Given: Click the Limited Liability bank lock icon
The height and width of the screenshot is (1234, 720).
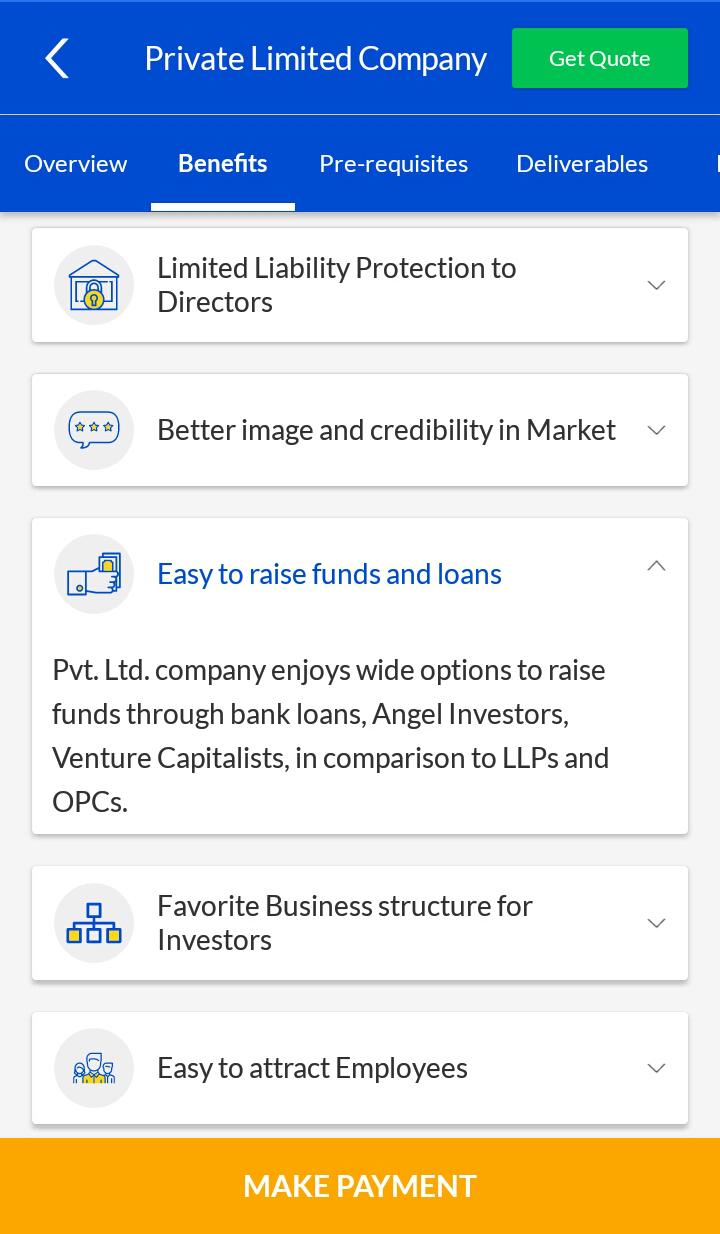Looking at the screenshot, I should point(94,285).
